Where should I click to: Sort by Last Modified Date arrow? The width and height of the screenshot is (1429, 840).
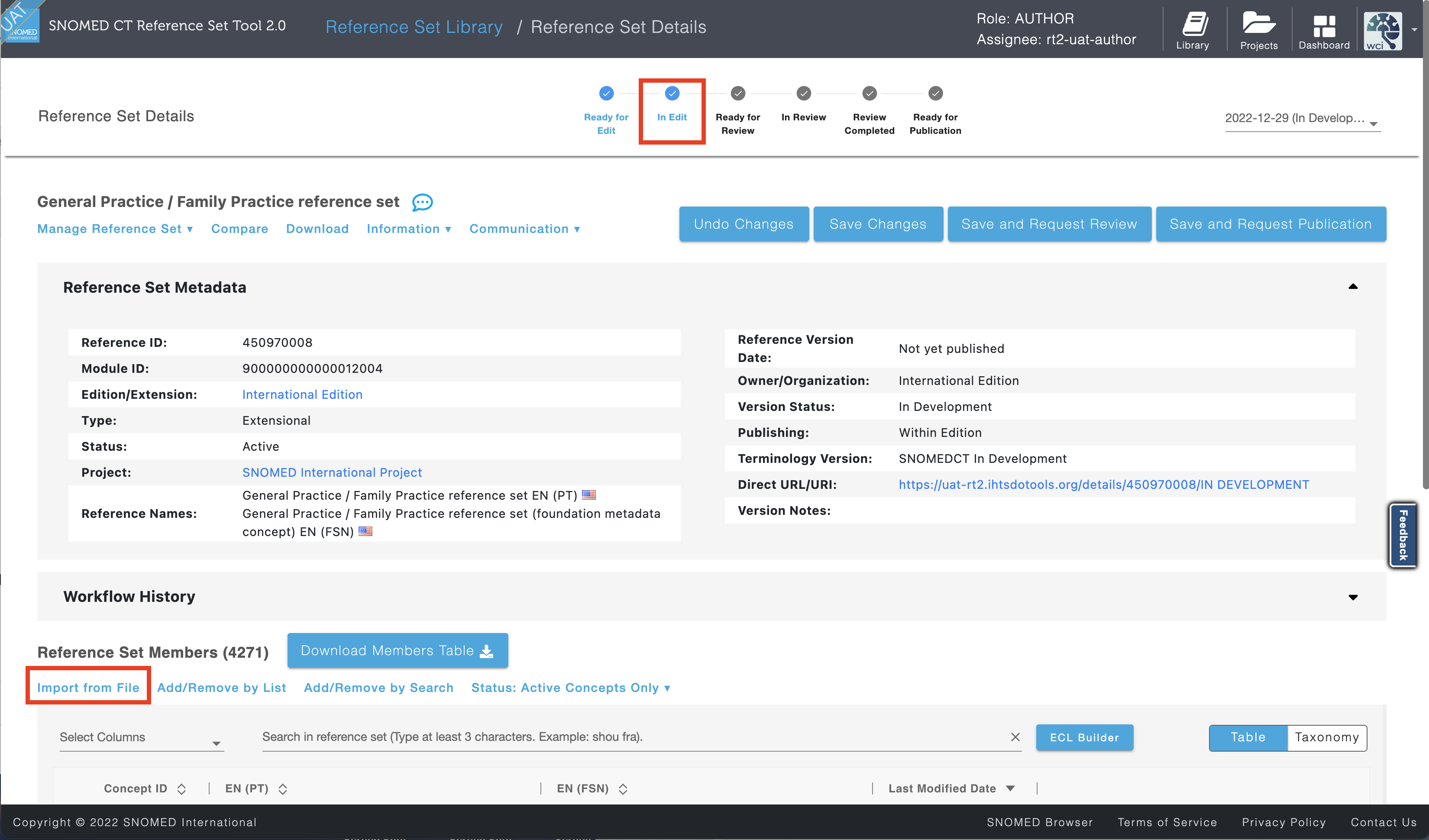(x=1010, y=788)
